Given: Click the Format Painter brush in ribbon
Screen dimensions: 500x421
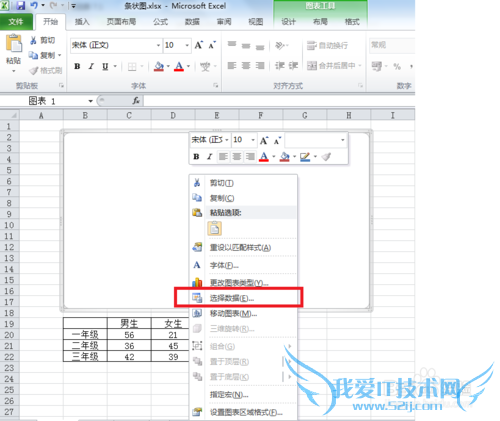Looking at the screenshot, I should point(34,70).
